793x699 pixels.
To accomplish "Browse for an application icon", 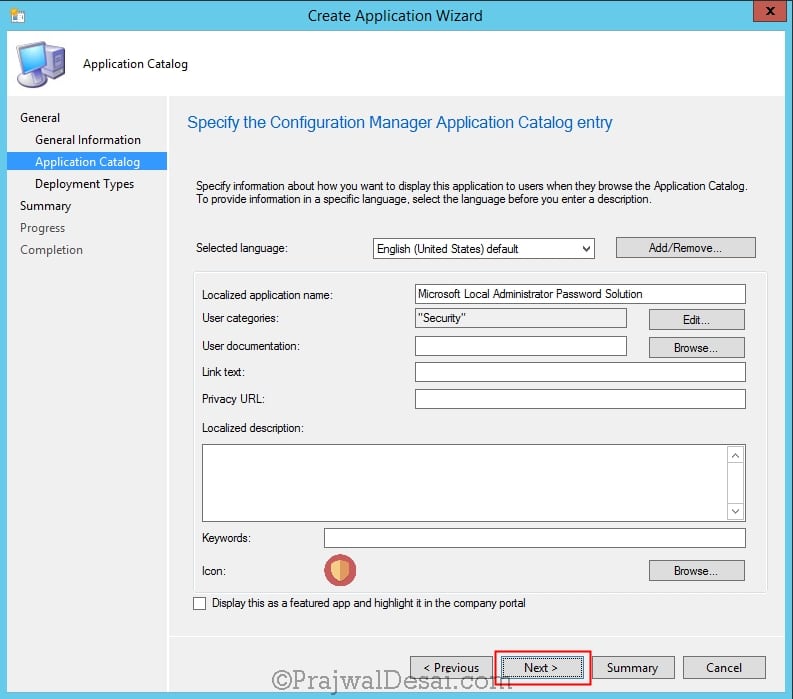I will (x=696, y=571).
